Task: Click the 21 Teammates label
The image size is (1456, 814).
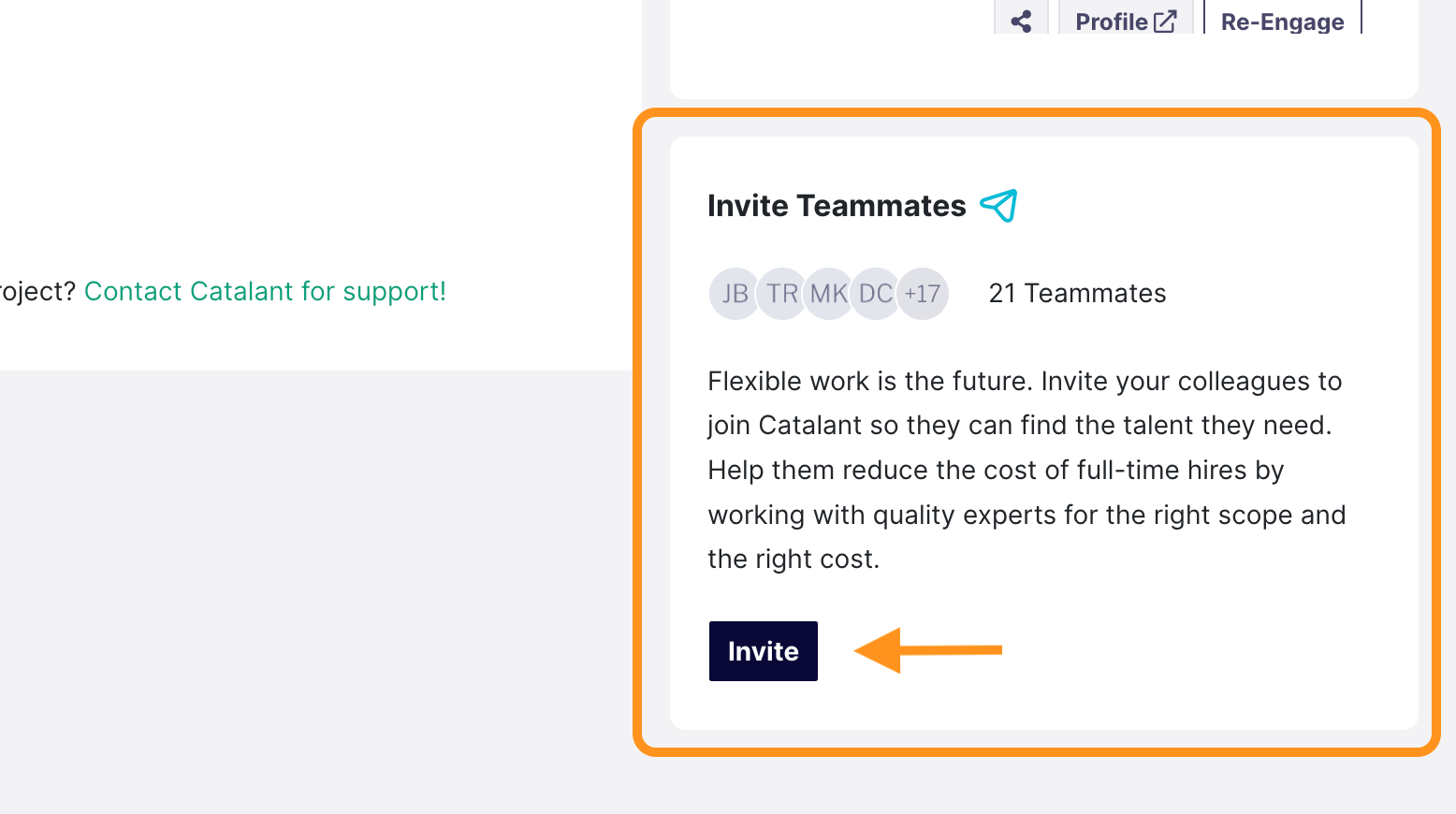Action: [x=1077, y=293]
